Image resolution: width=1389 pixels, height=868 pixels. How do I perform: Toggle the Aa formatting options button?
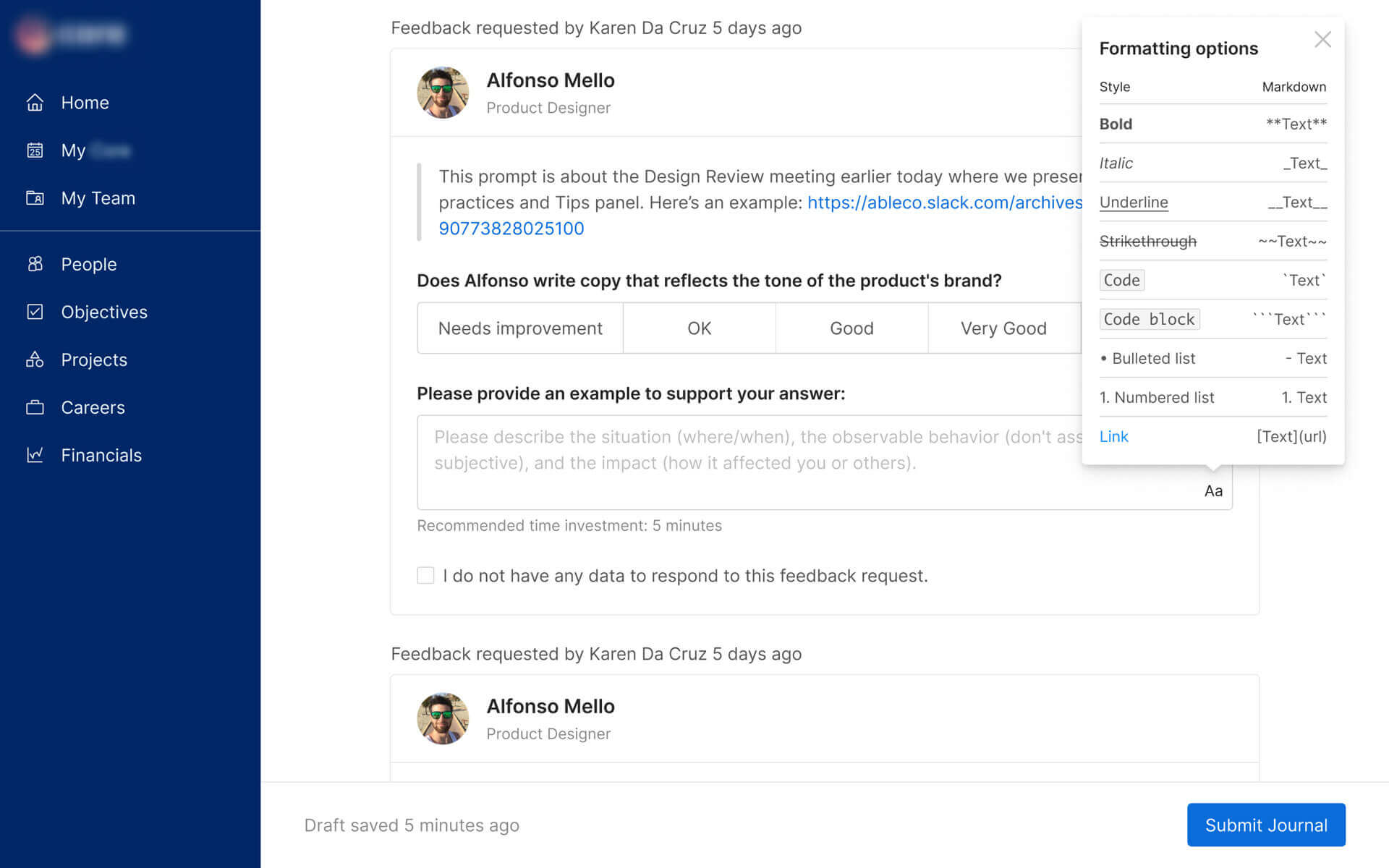click(x=1213, y=491)
